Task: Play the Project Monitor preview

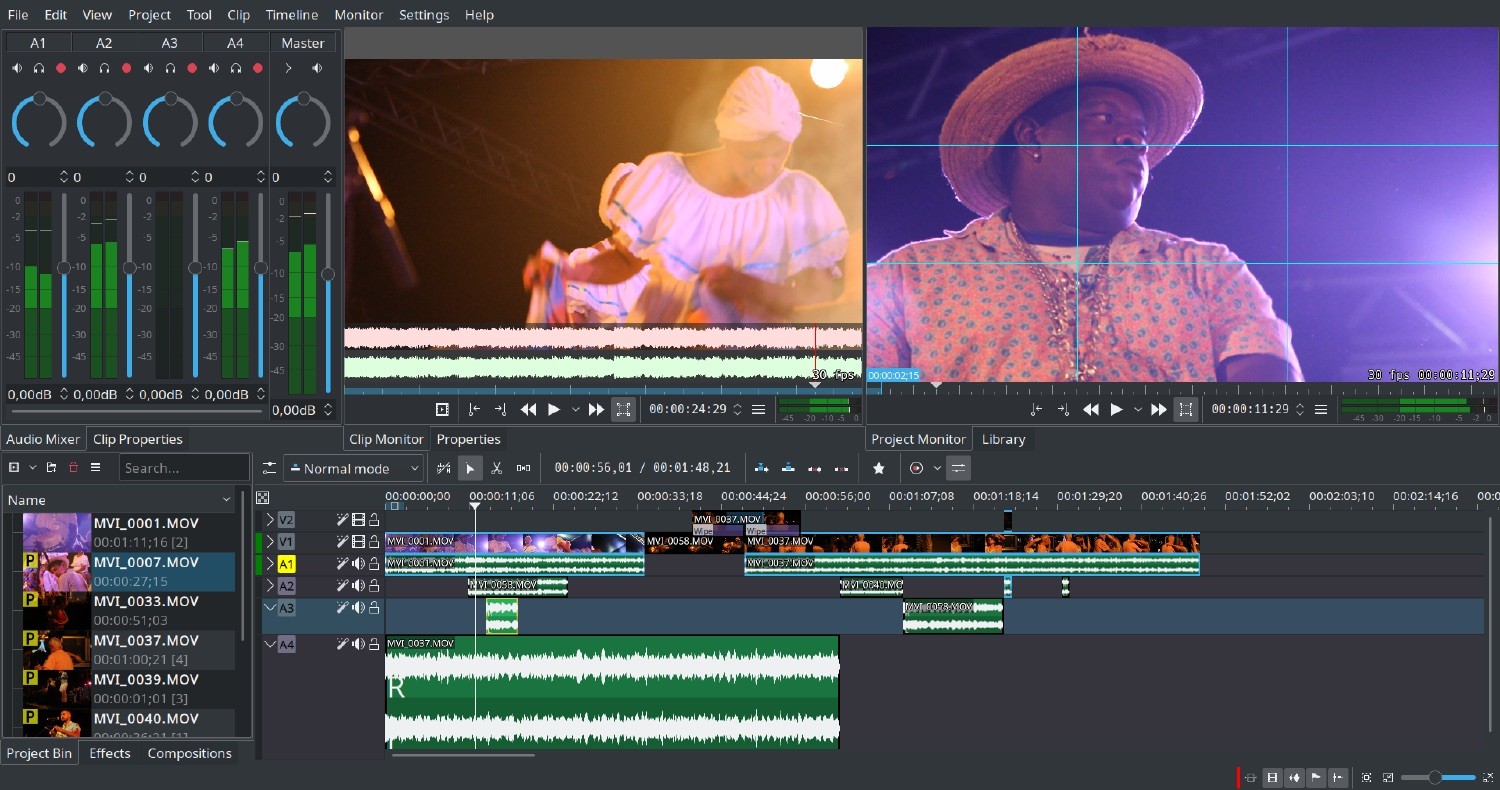Action: 1116,409
